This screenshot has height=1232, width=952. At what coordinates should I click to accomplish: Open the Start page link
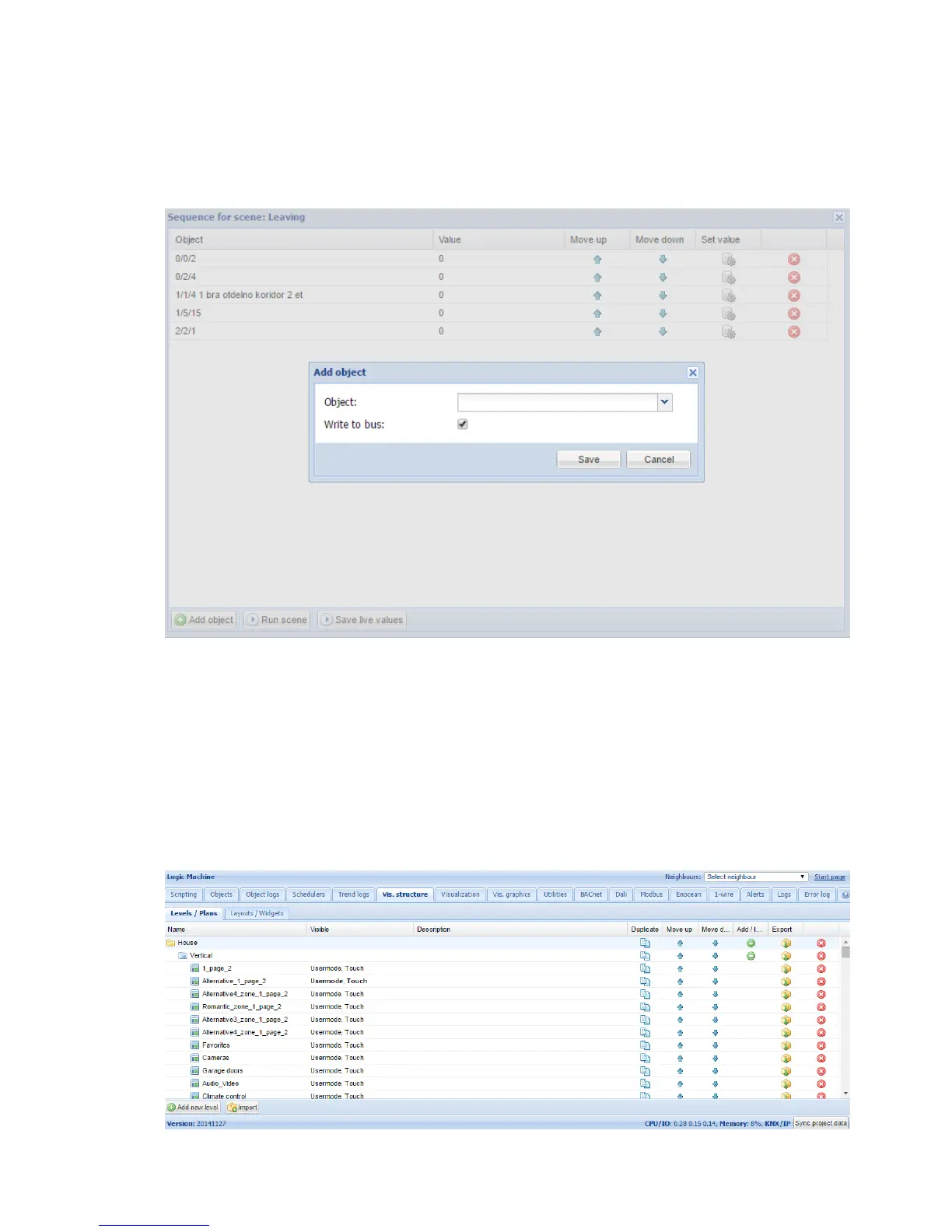click(x=829, y=877)
